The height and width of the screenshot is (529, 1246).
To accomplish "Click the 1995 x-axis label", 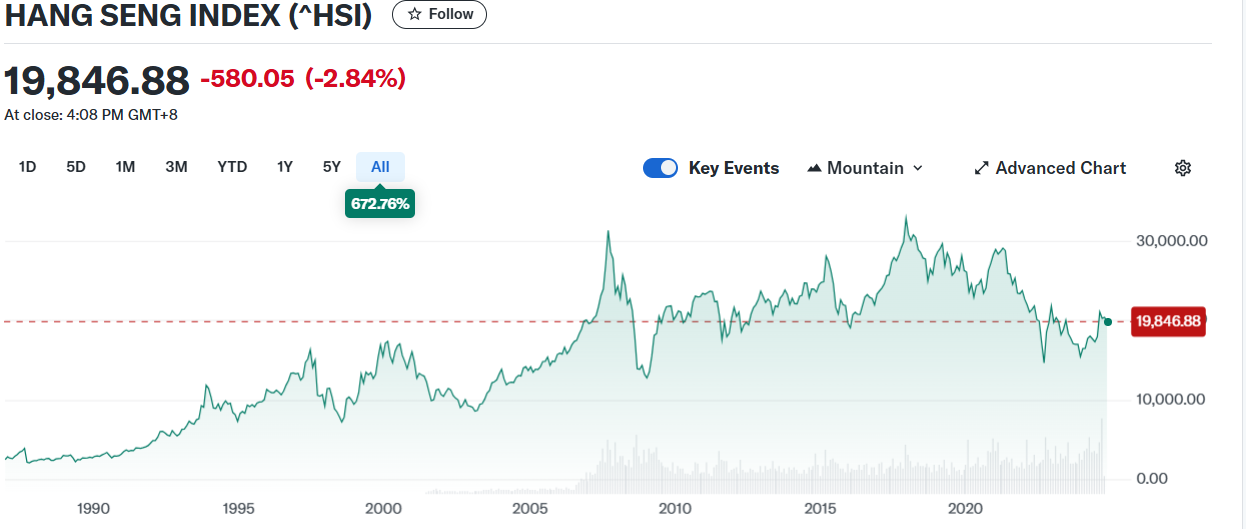I will 239,508.
